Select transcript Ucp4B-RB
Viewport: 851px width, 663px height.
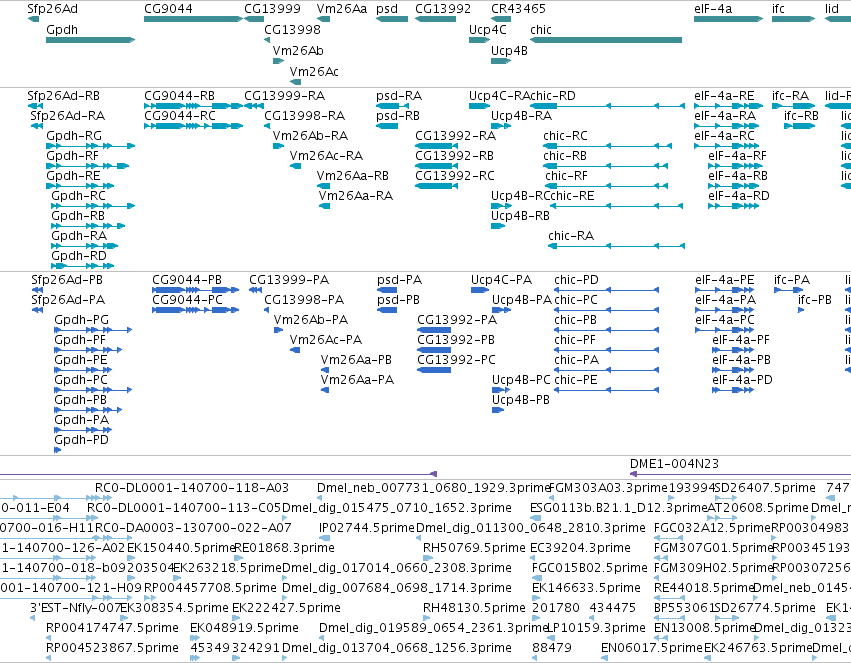(498, 226)
